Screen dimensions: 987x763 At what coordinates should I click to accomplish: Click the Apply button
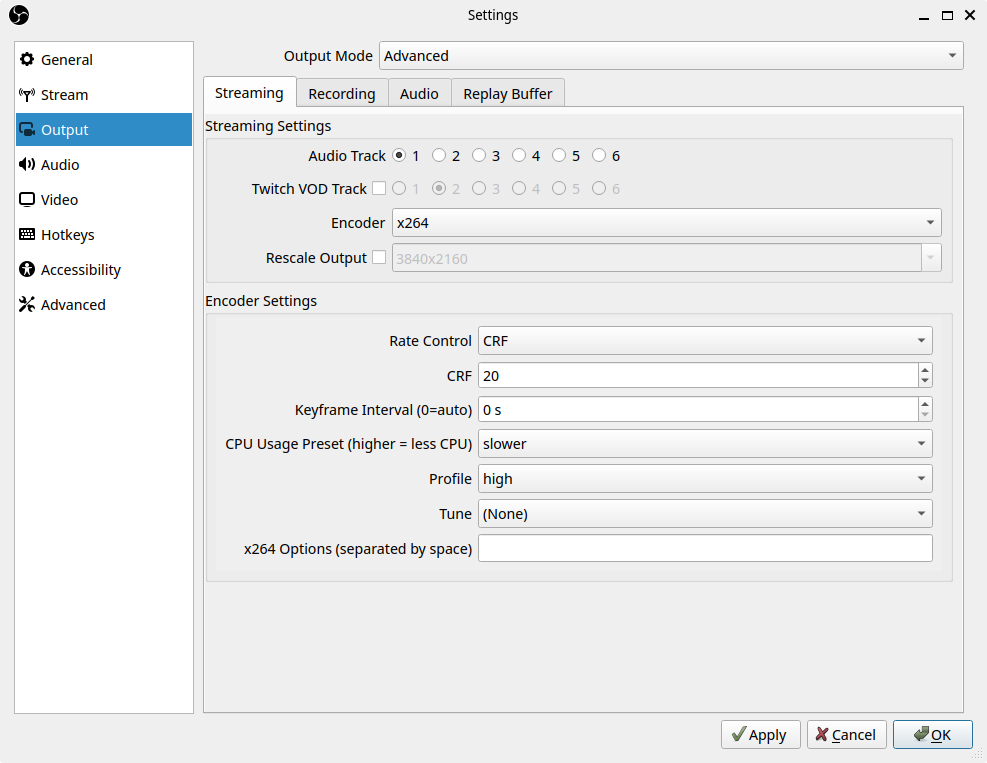760,734
